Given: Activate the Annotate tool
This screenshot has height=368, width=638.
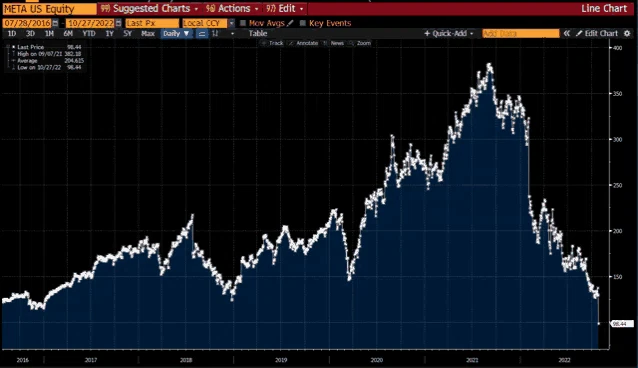Looking at the screenshot, I should pyautogui.click(x=304, y=43).
